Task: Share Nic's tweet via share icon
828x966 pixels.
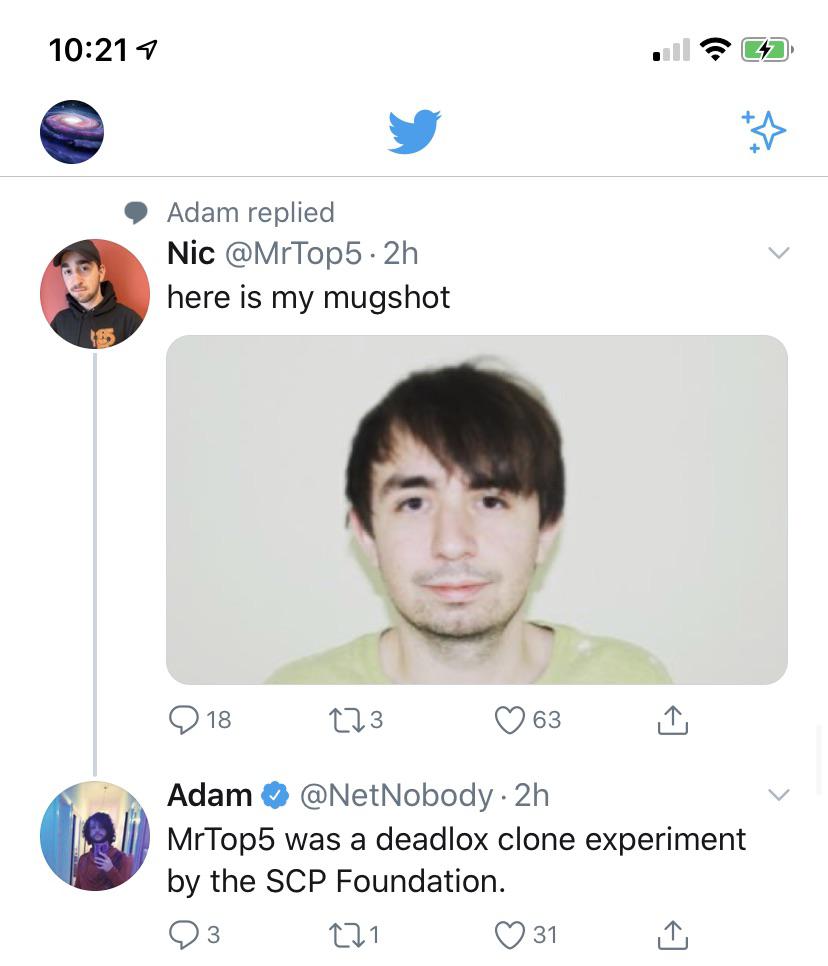Action: (x=673, y=720)
